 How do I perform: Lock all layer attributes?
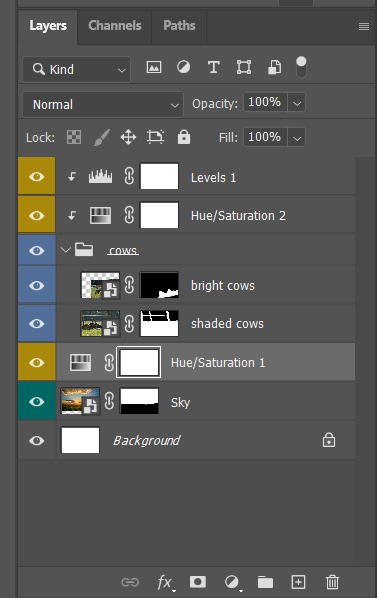click(184, 137)
